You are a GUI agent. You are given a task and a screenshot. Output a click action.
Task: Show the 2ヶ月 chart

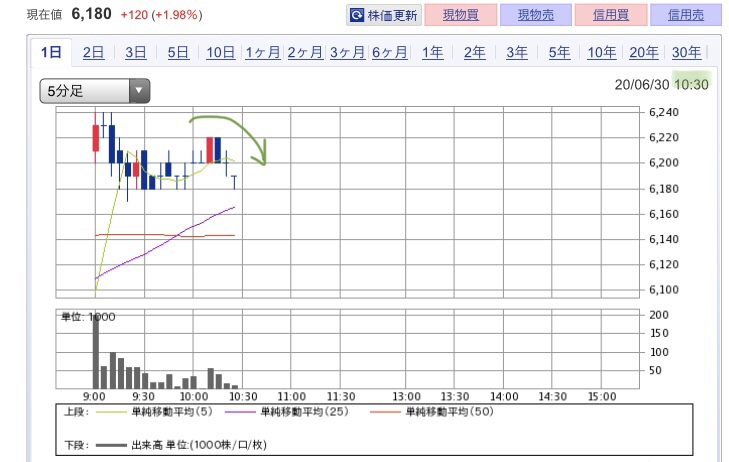click(305, 52)
